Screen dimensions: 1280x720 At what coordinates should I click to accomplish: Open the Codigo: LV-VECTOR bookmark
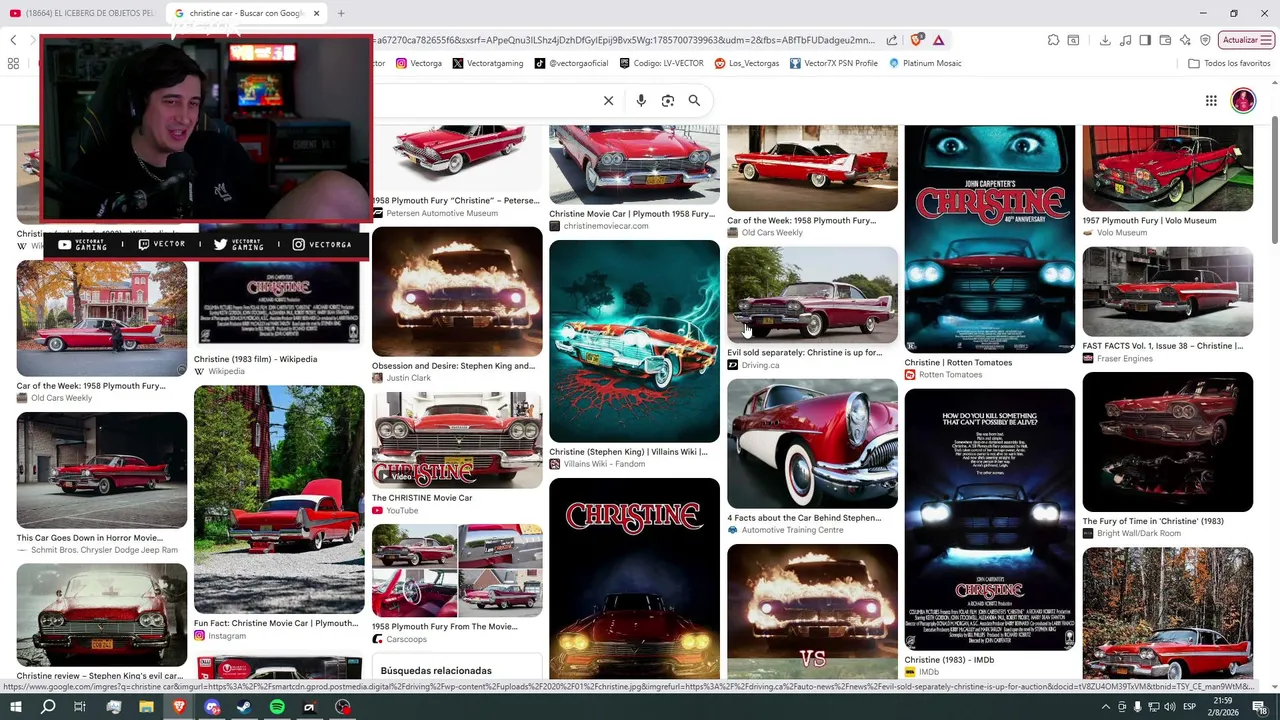point(662,63)
